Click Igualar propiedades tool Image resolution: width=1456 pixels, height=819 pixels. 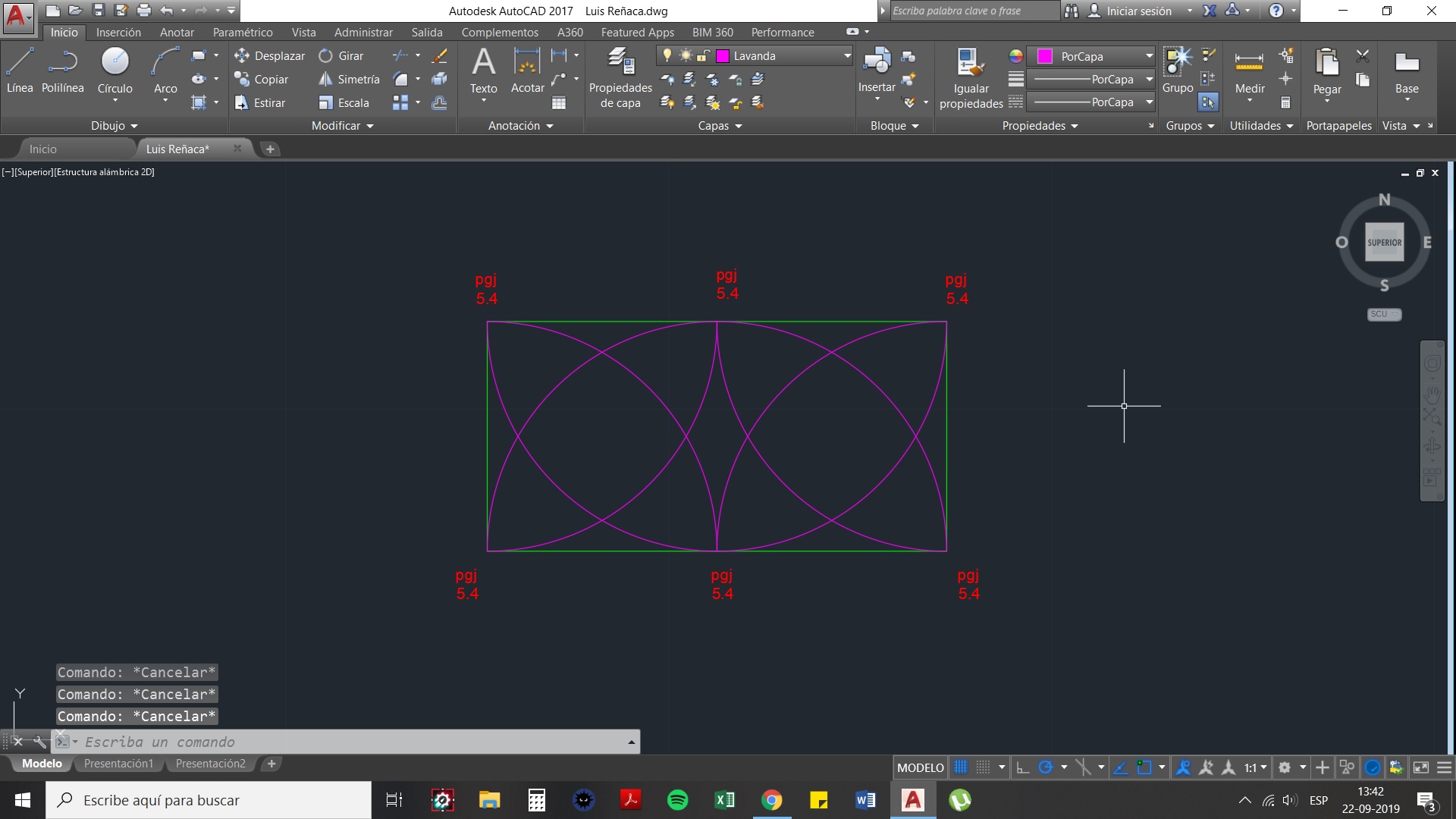click(x=971, y=78)
